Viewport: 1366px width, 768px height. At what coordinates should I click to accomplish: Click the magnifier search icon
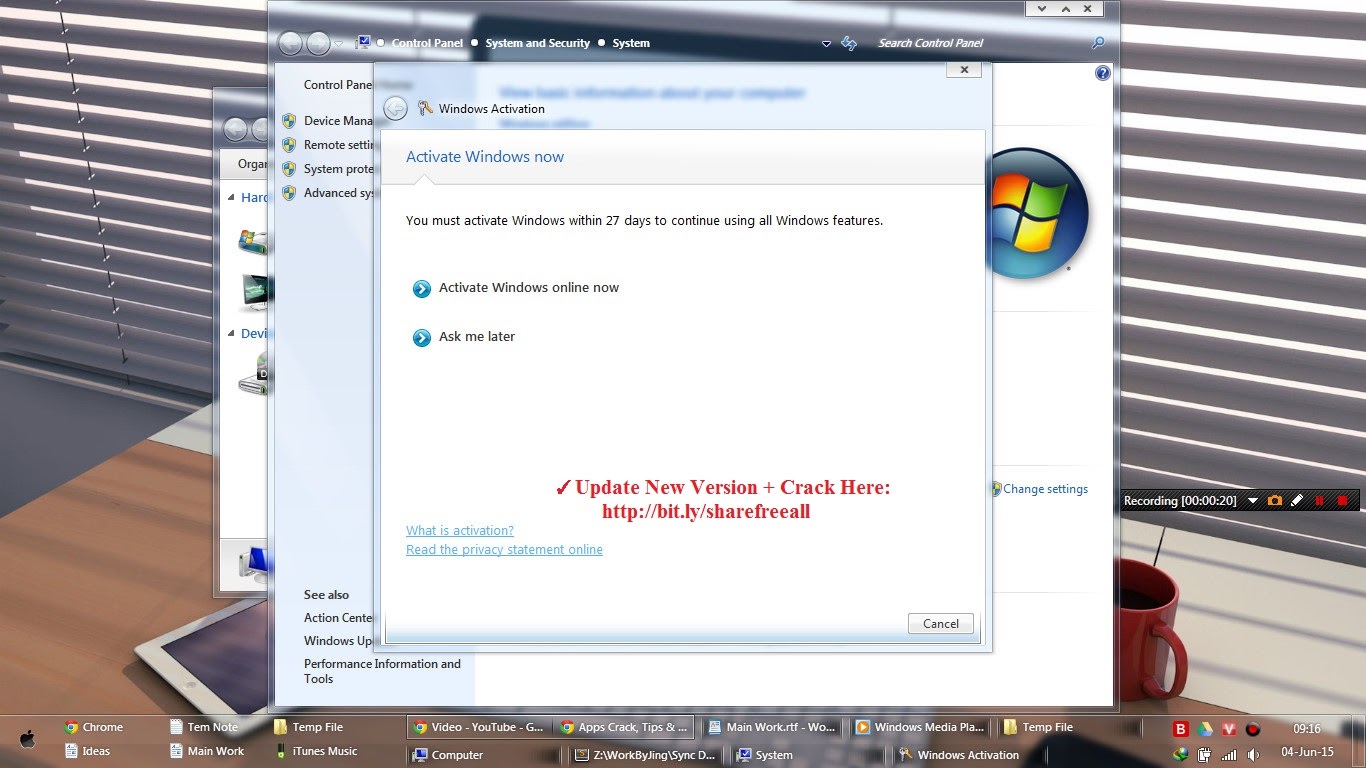[1098, 43]
